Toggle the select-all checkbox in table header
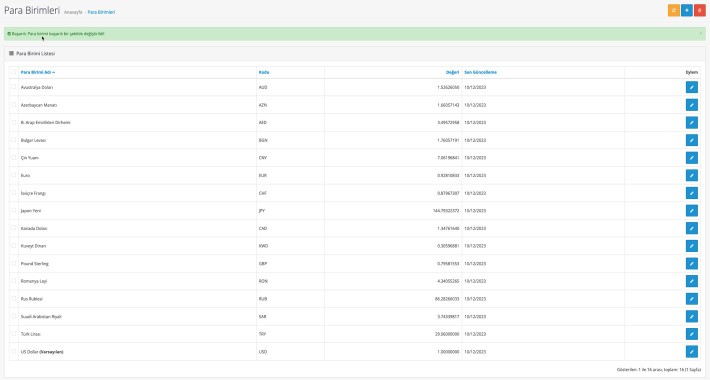This screenshot has width=710, height=380. (14, 72)
